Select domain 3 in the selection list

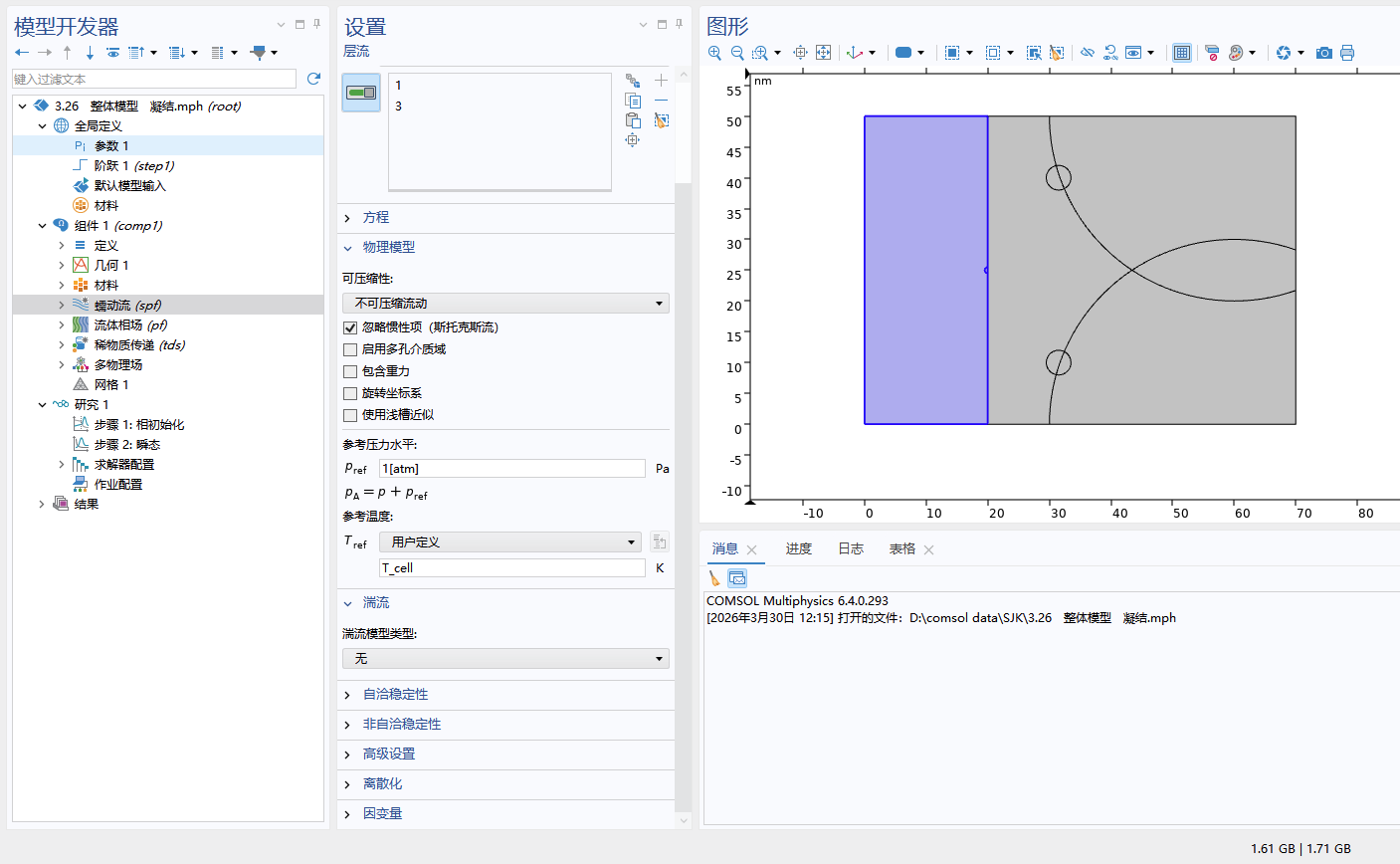coord(398,106)
